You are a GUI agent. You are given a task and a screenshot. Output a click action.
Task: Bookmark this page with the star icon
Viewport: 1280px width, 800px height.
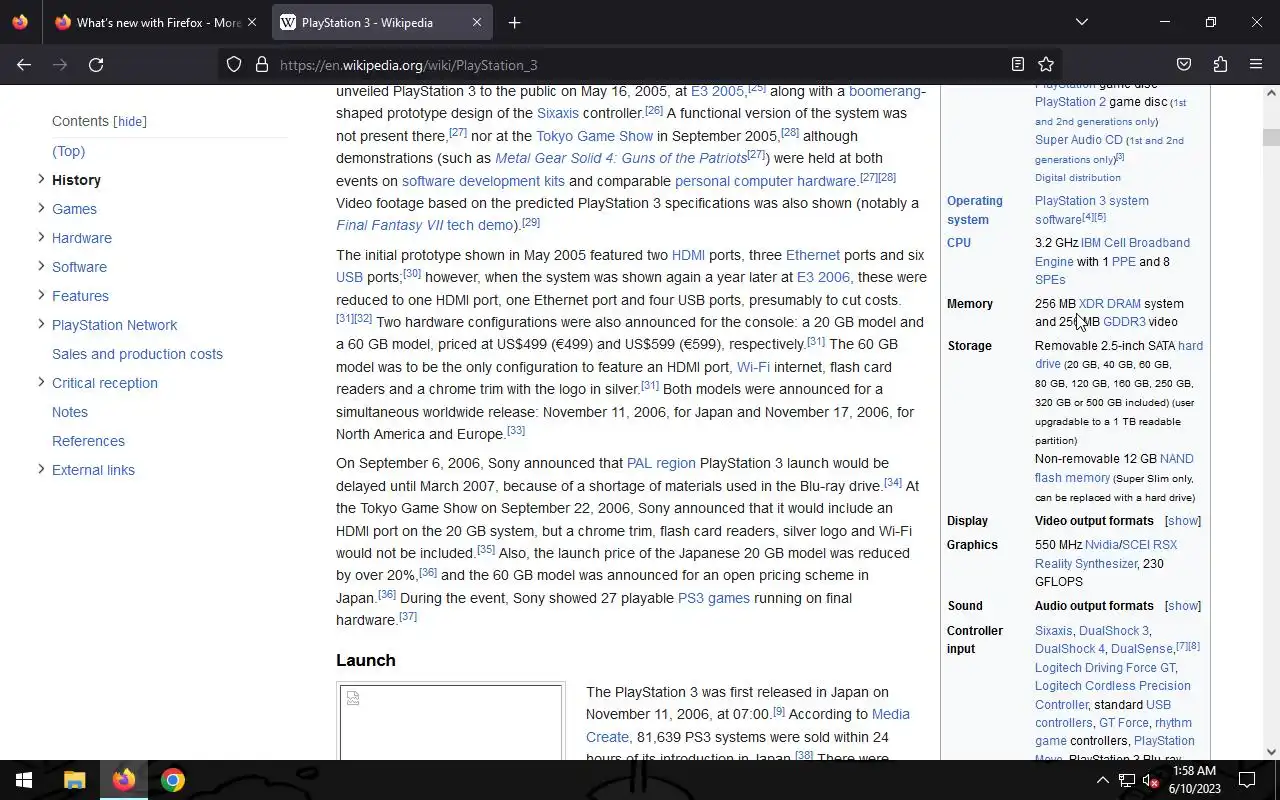tap(1046, 65)
